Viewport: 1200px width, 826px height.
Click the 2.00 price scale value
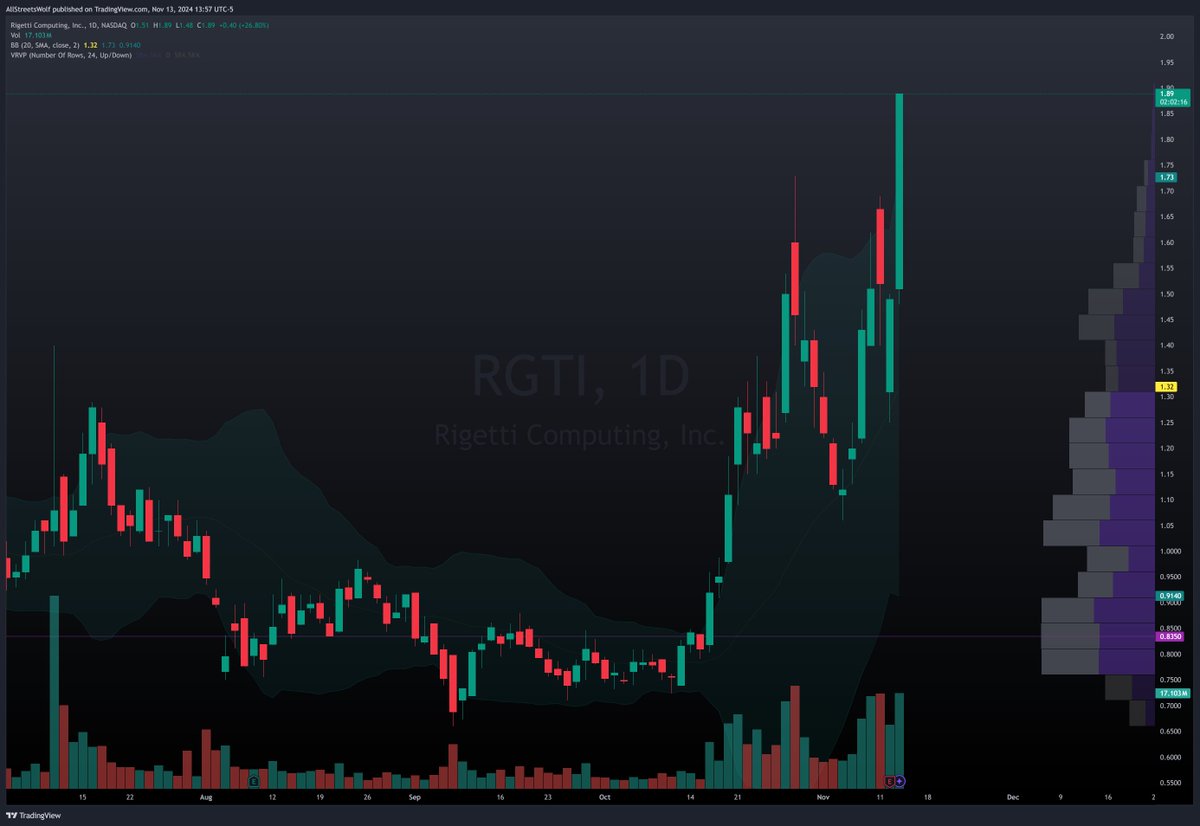click(1166, 37)
